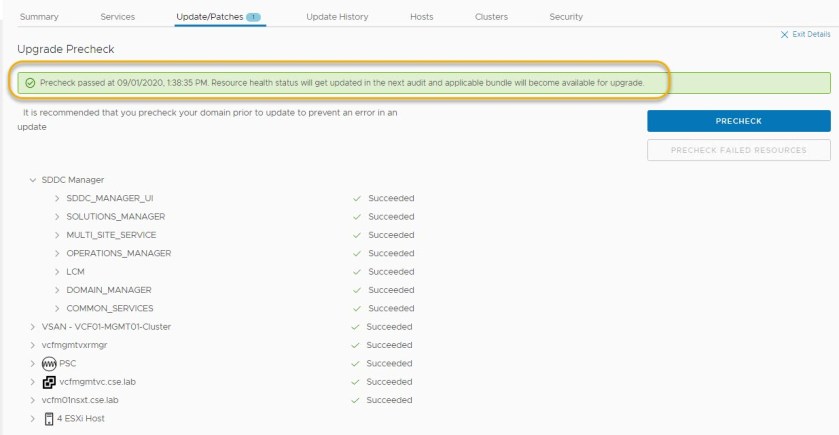Viewport: 839px width, 435px height.
Task: Click Succeeded status for OPERATIONS_MANAGER
Action: [x=391, y=253]
